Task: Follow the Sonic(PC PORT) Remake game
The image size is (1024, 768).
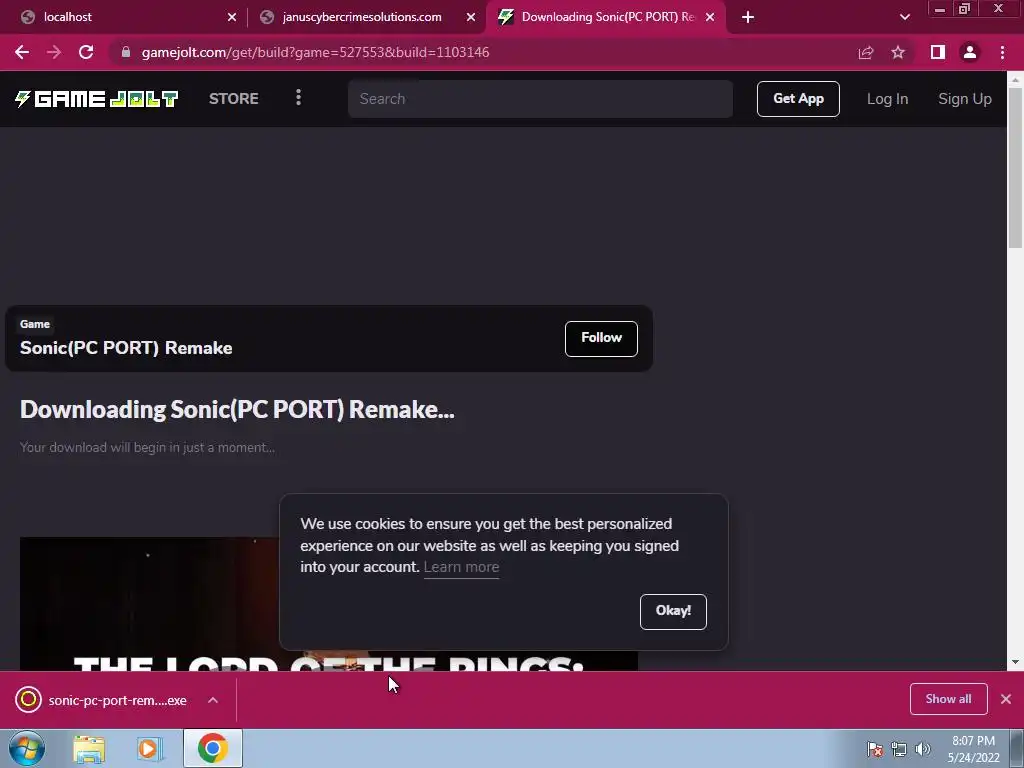Action: click(x=601, y=338)
